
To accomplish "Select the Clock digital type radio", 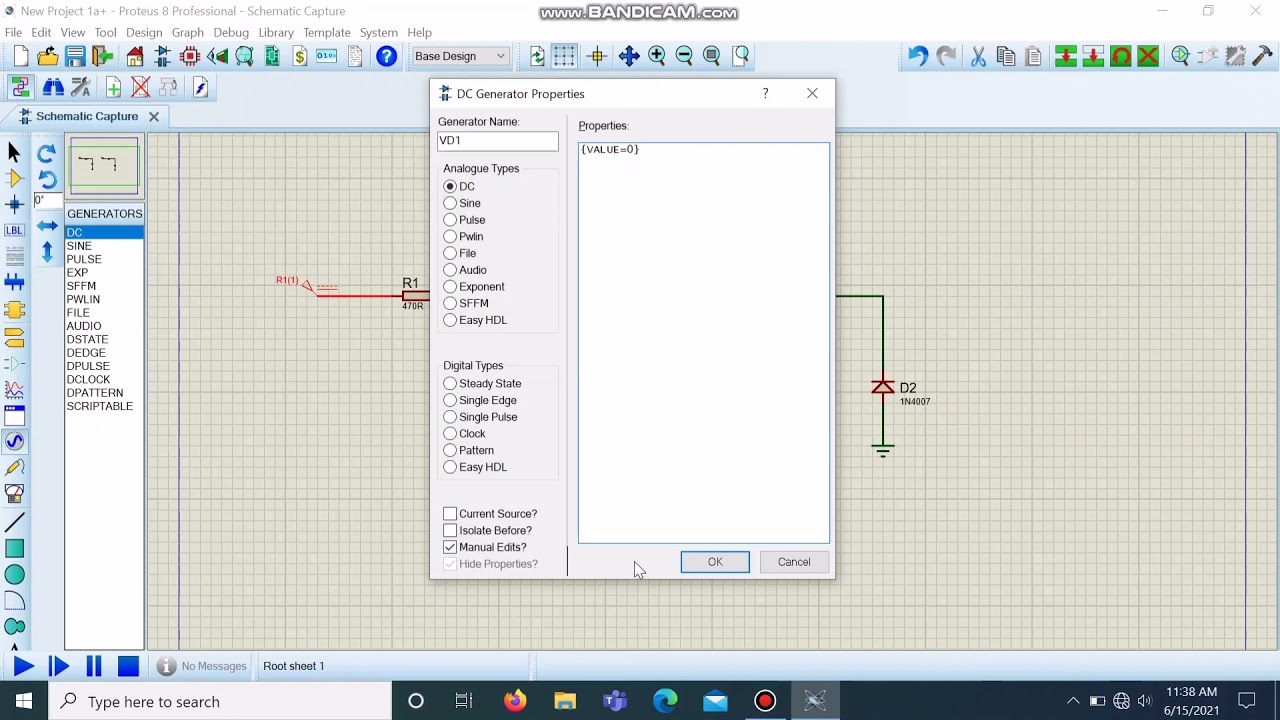I will 450,434.
